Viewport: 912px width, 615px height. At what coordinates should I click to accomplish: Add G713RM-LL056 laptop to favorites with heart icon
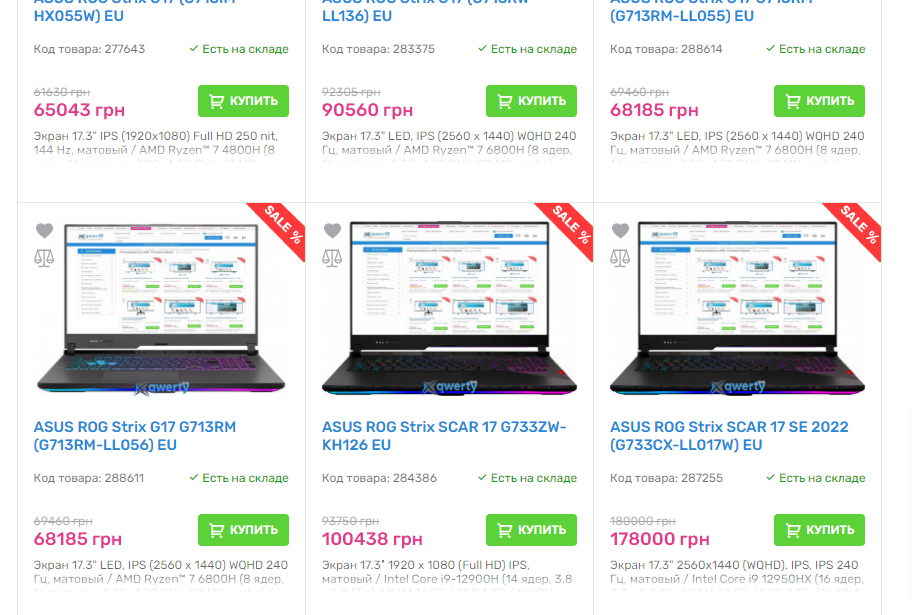(44, 231)
